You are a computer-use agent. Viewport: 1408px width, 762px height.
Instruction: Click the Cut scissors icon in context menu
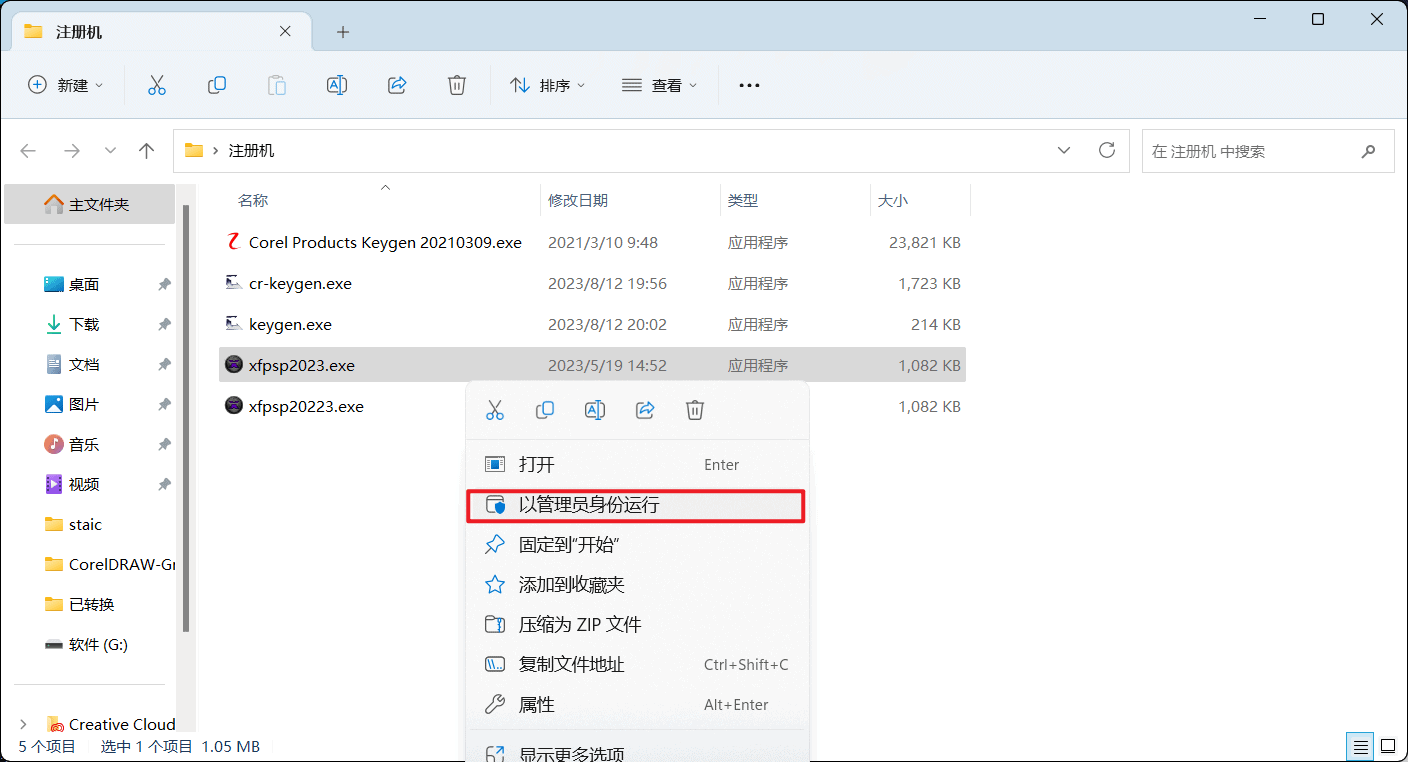495,410
